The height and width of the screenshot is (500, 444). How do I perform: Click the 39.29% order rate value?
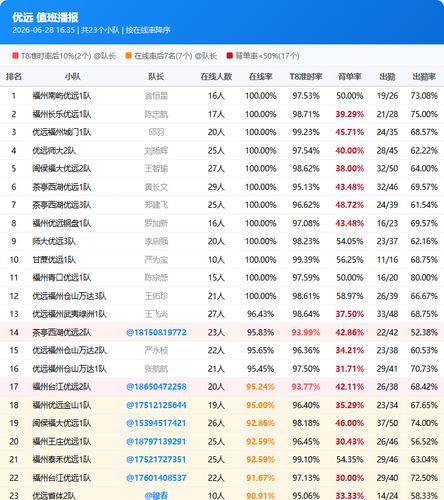point(349,114)
